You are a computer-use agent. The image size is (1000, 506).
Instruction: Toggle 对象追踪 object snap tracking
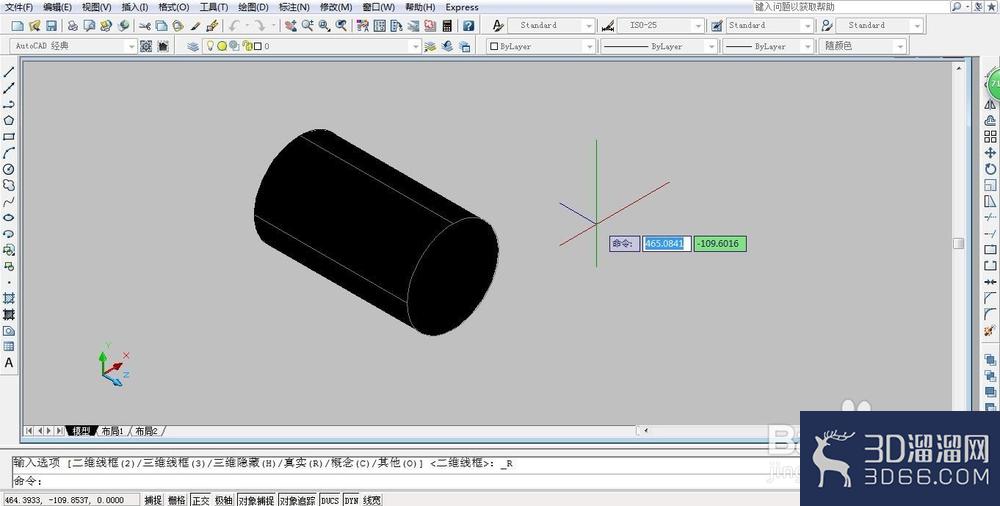297,500
